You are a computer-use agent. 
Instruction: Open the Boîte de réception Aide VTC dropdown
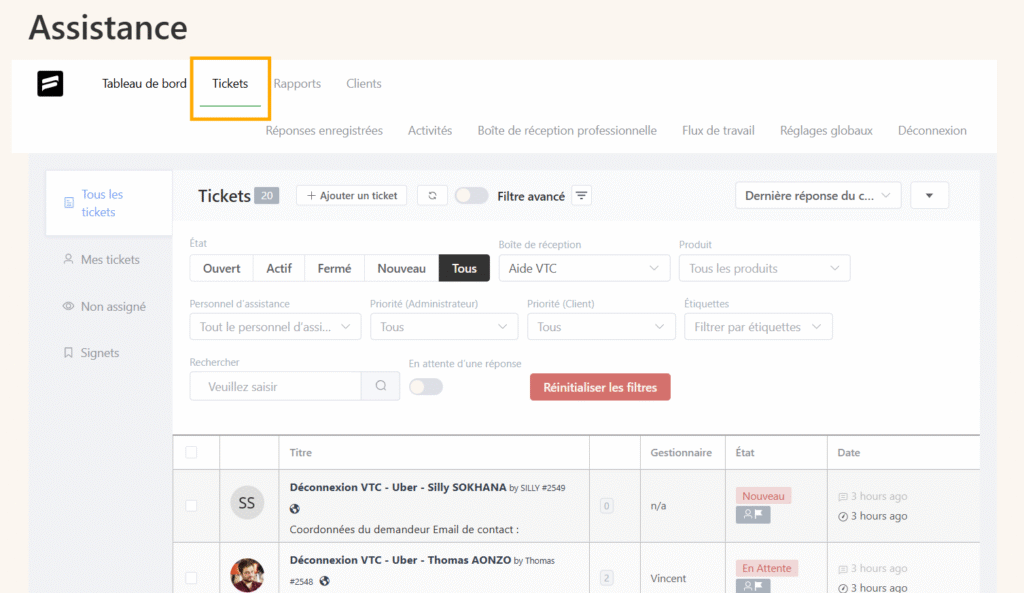pyautogui.click(x=584, y=268)
